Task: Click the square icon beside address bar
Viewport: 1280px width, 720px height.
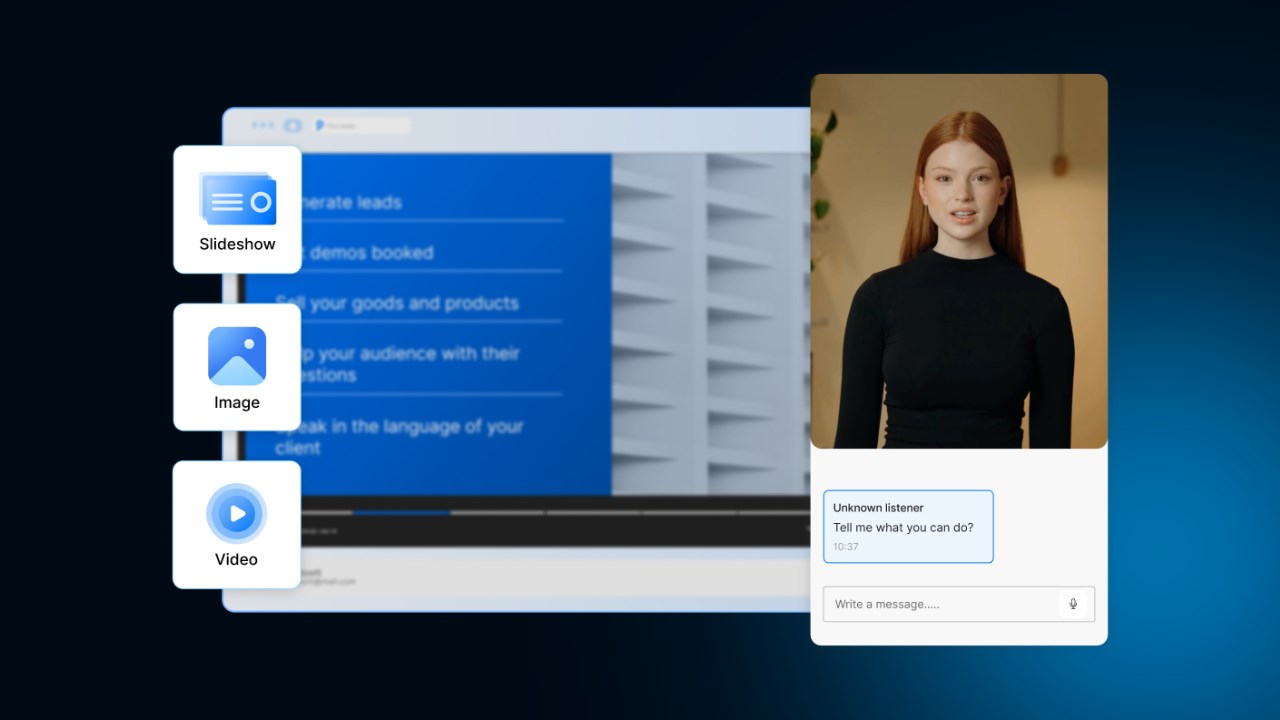Action: click(293, 126)
